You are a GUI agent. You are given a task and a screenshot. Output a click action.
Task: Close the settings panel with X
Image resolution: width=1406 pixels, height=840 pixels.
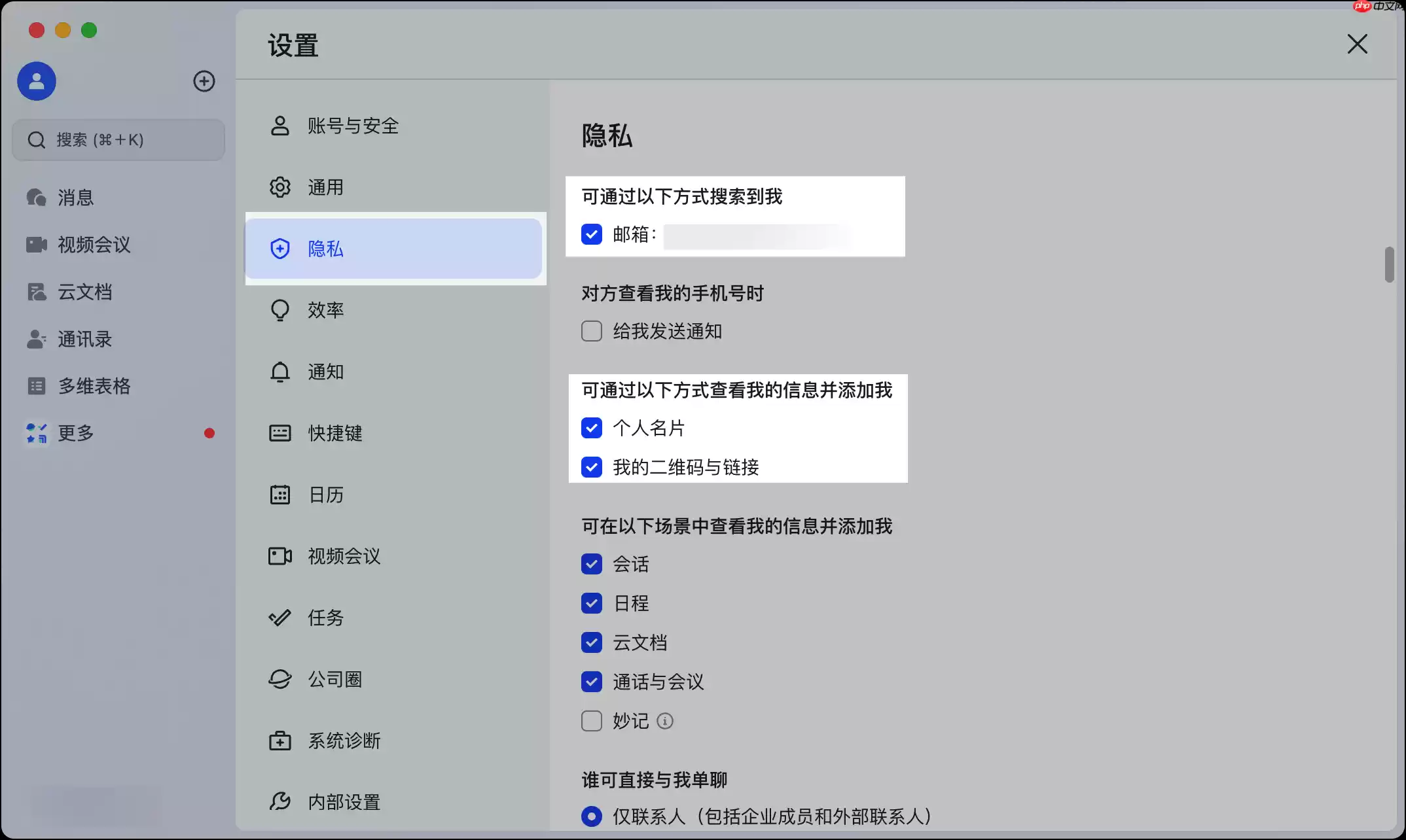click(x=1358, y=44)
